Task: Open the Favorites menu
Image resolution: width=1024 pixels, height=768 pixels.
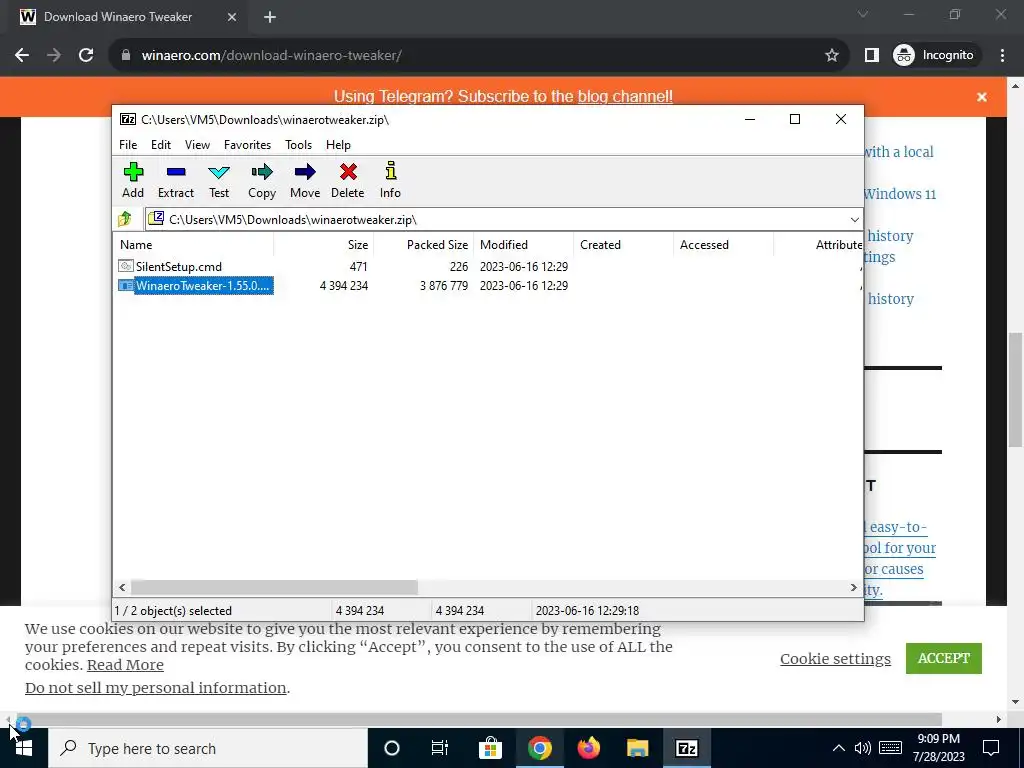Action: [248, 145]
